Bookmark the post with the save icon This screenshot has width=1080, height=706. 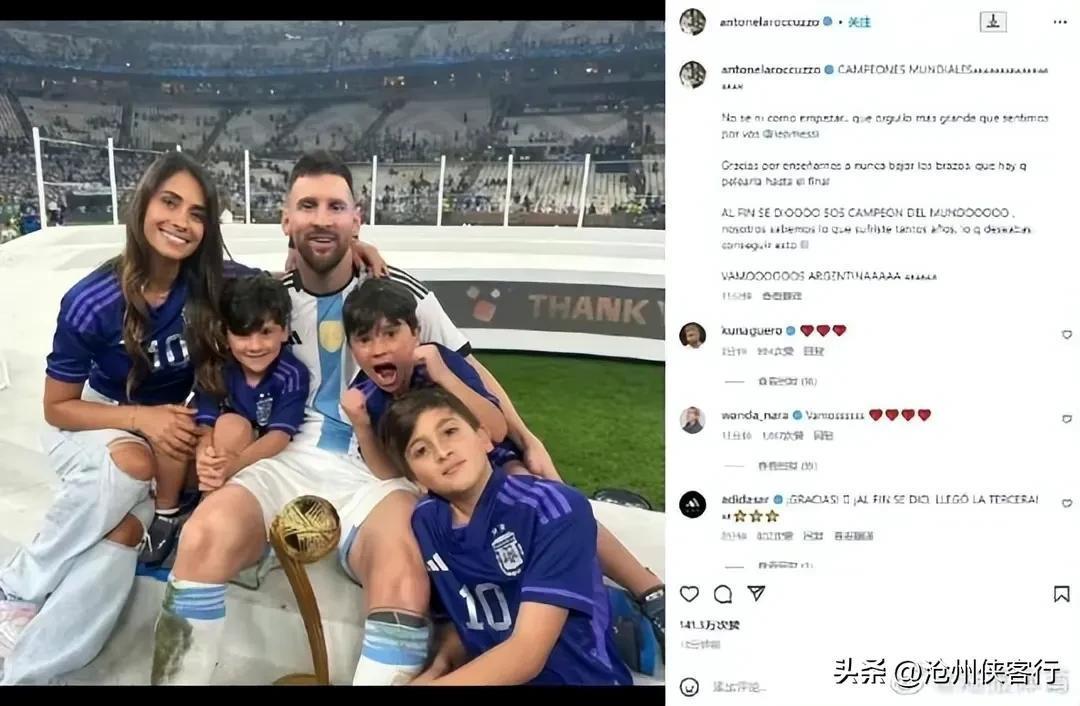tap(1061, 594)
